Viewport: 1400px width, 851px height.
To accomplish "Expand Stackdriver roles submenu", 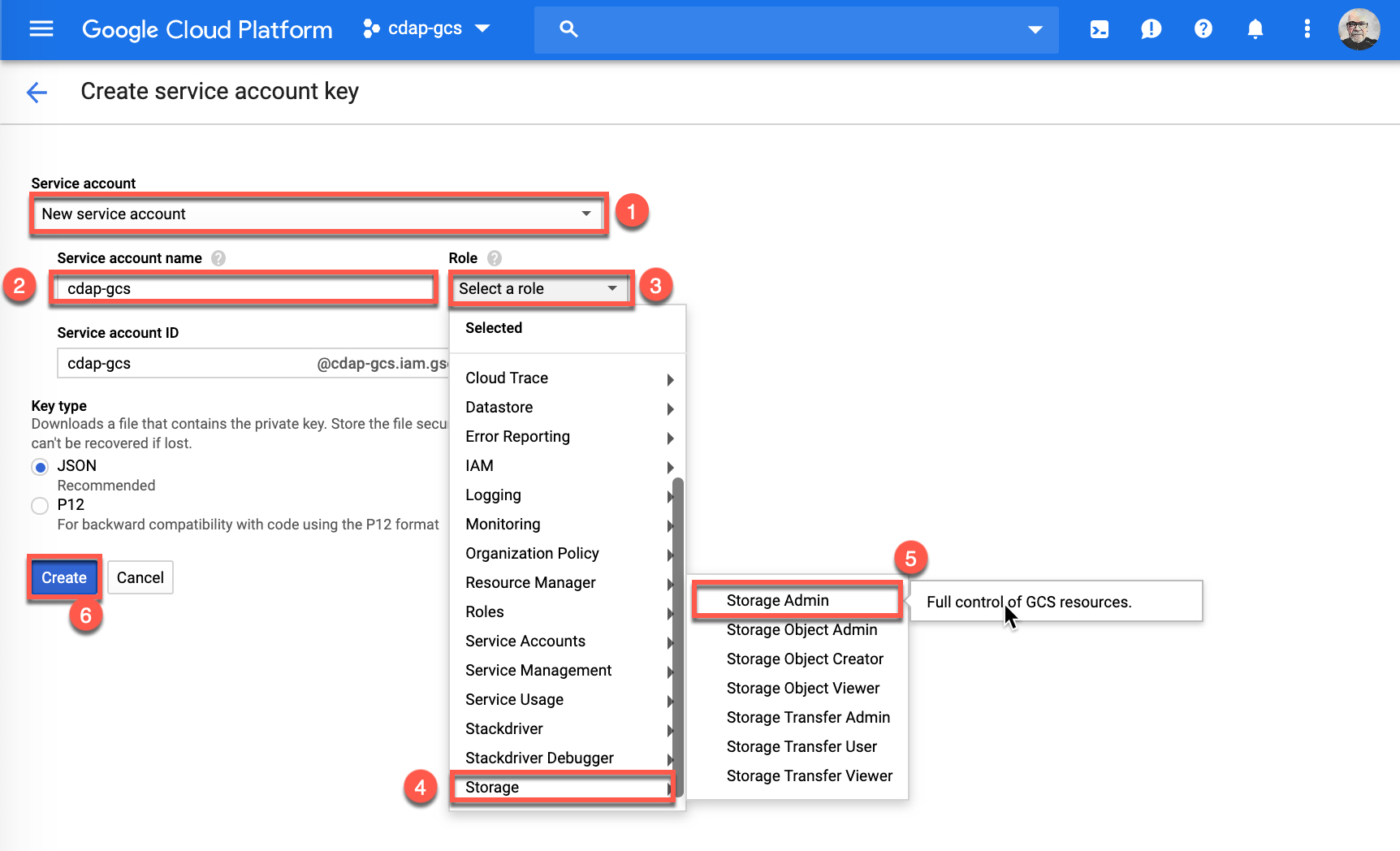I will tap(562, 729).
